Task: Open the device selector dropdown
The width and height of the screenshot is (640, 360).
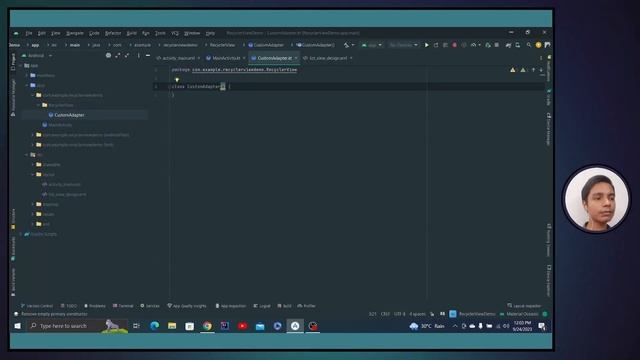Action: click(x=403, y=45)
